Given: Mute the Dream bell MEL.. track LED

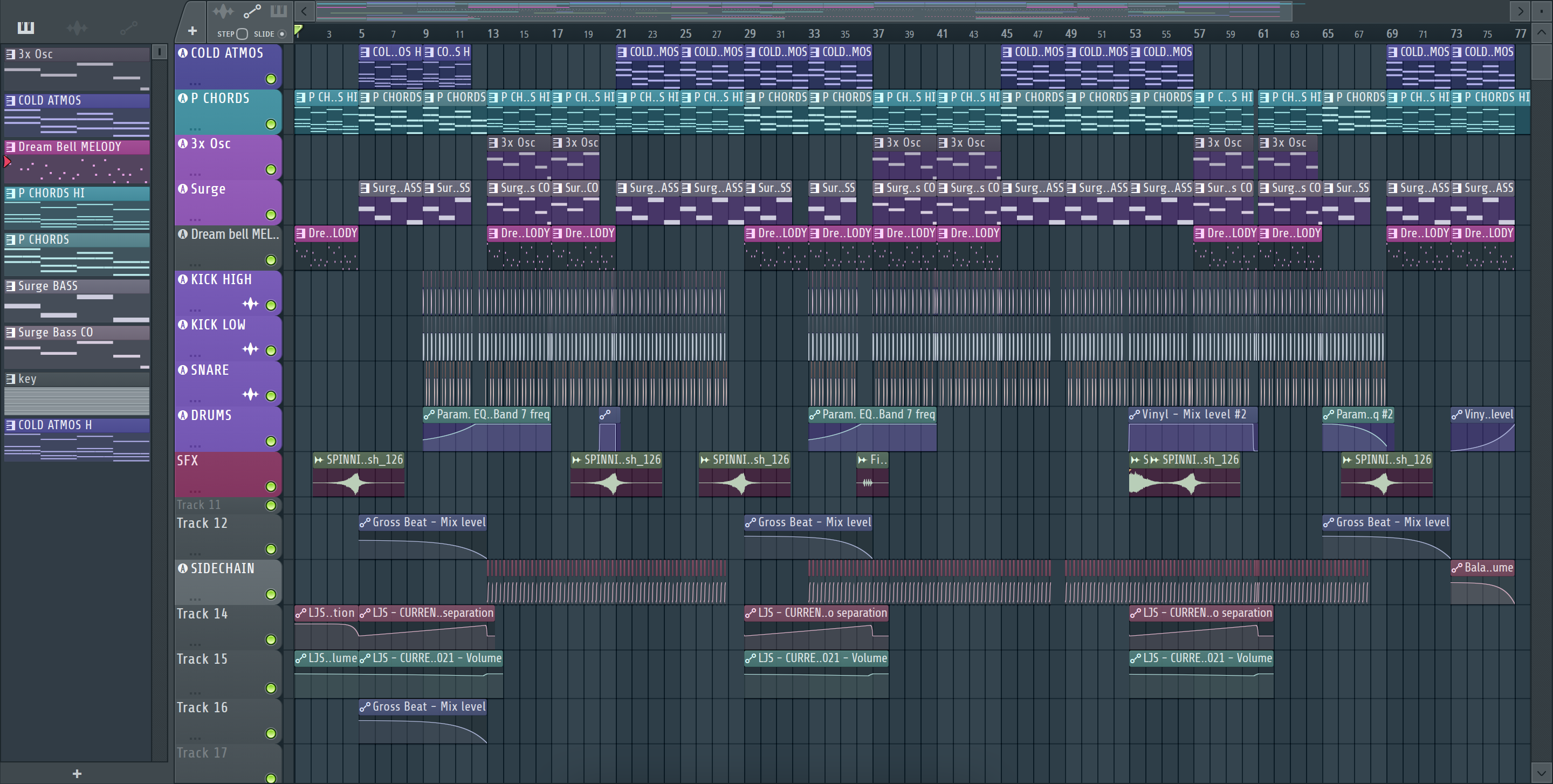Looking at the screenshot, I should point(271,260).
